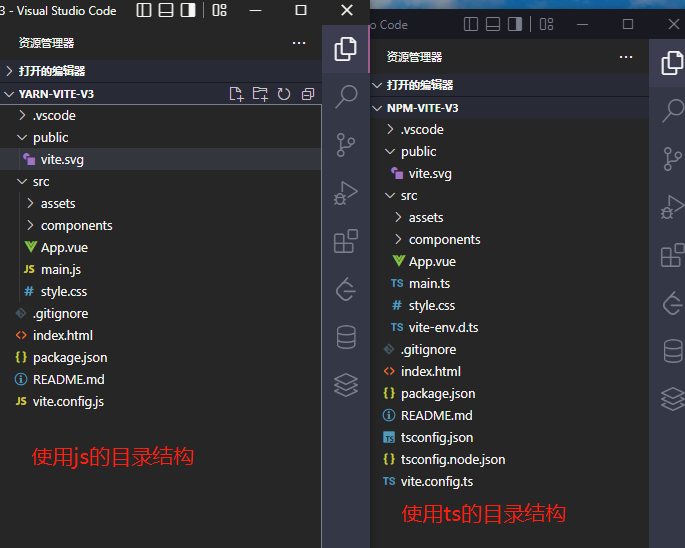
Task: Click the database icon in left window's activity bar
Action: 346,337
